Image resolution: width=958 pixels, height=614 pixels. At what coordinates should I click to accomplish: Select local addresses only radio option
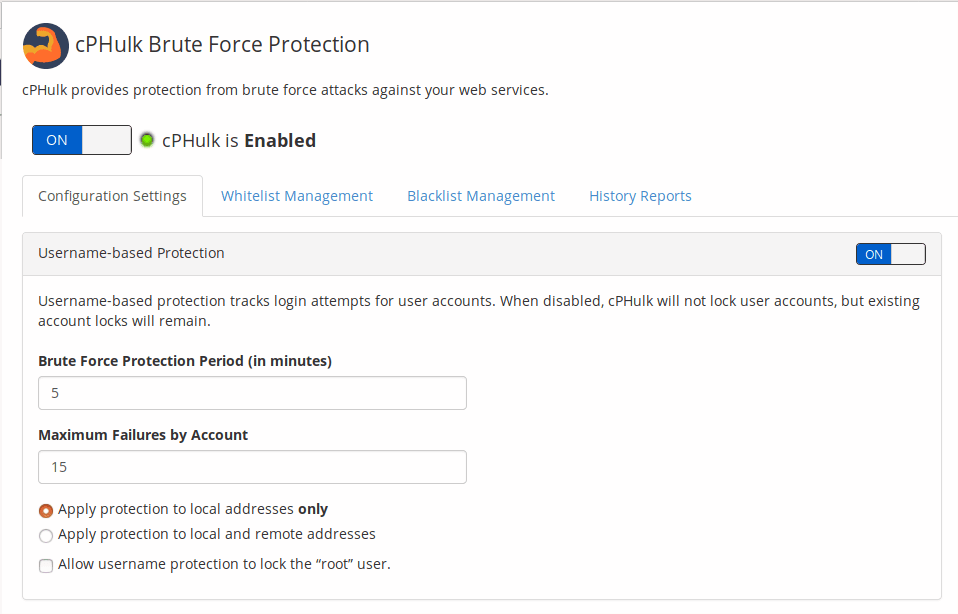point(46,510)
